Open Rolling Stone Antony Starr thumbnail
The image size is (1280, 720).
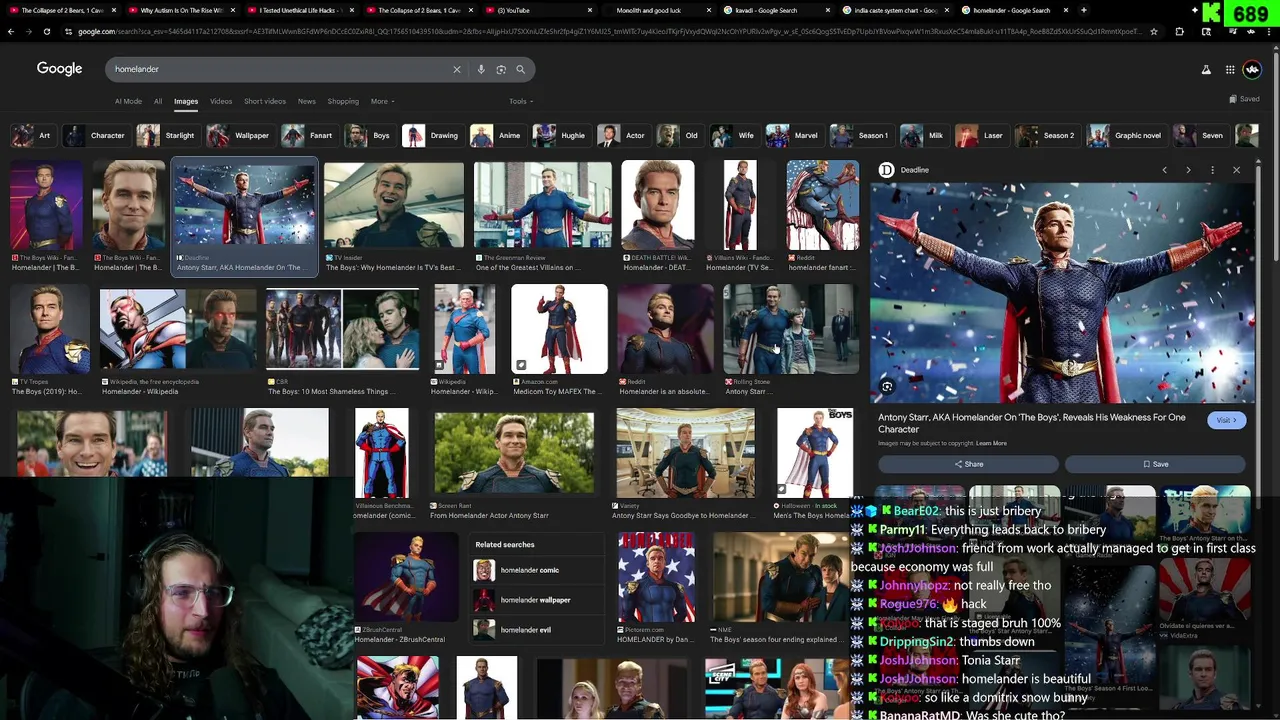(x=790, y=329)
